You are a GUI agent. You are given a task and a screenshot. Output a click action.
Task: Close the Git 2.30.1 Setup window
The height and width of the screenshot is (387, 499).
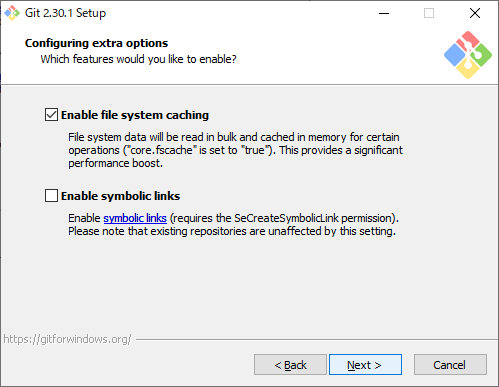(475, 13)
